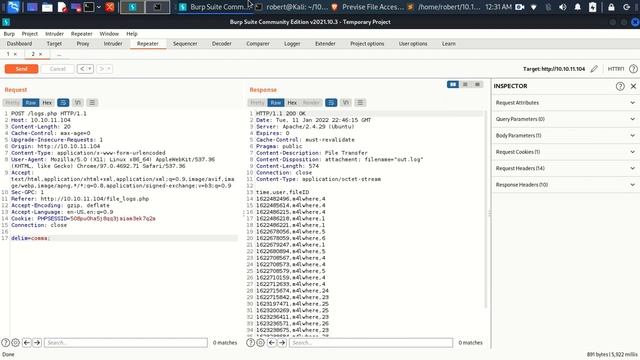
Task: Switch to the Decoder tab
Action: [x=222, y=44]
